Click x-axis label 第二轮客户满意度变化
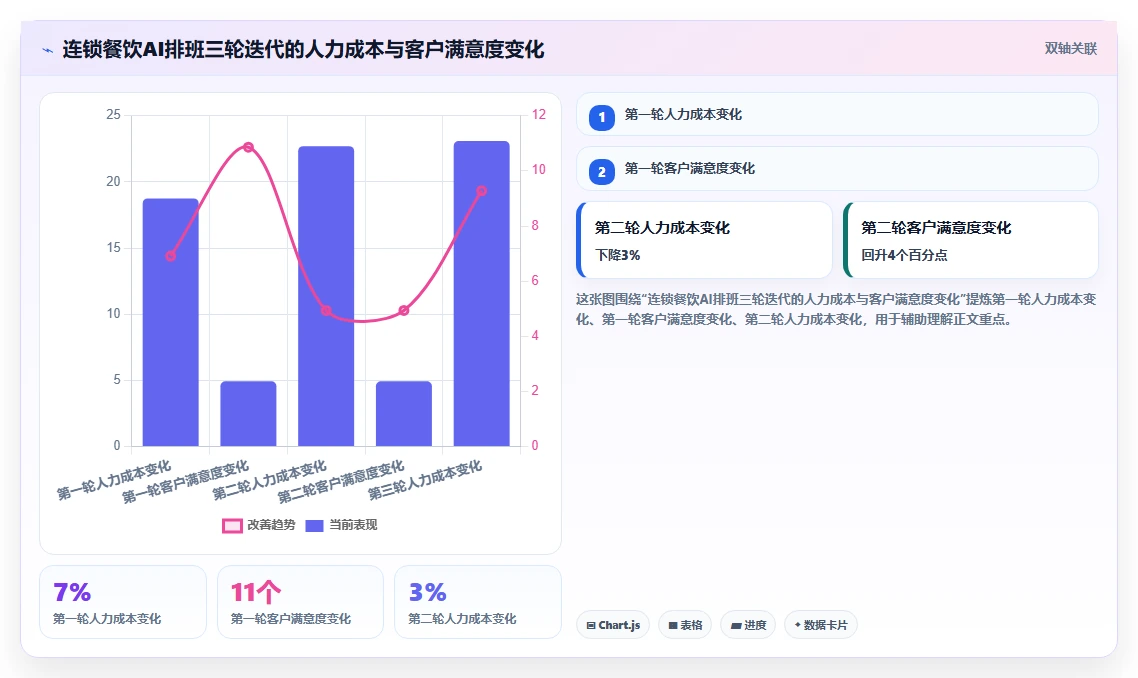The image size is (1138, 678). click(340, 482)
